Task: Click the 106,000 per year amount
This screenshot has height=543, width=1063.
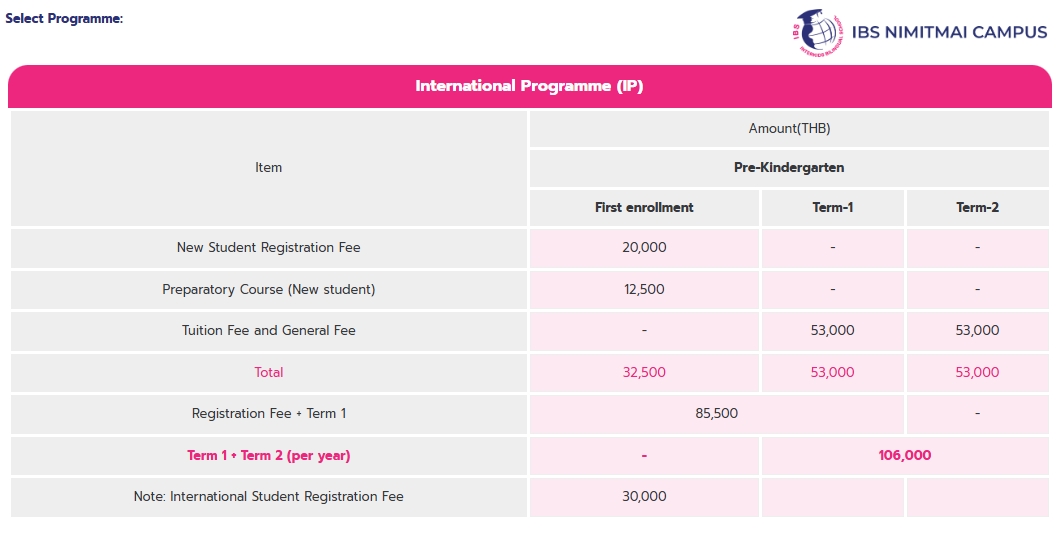Action: pyautogui.click(x=904, y=455)
